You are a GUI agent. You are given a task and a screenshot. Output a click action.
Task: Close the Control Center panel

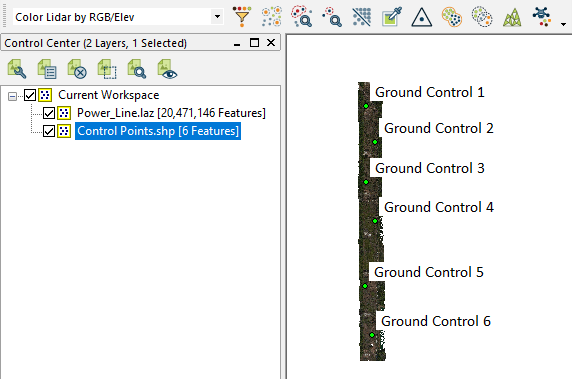pyautogui.click(x=271, y=43)
